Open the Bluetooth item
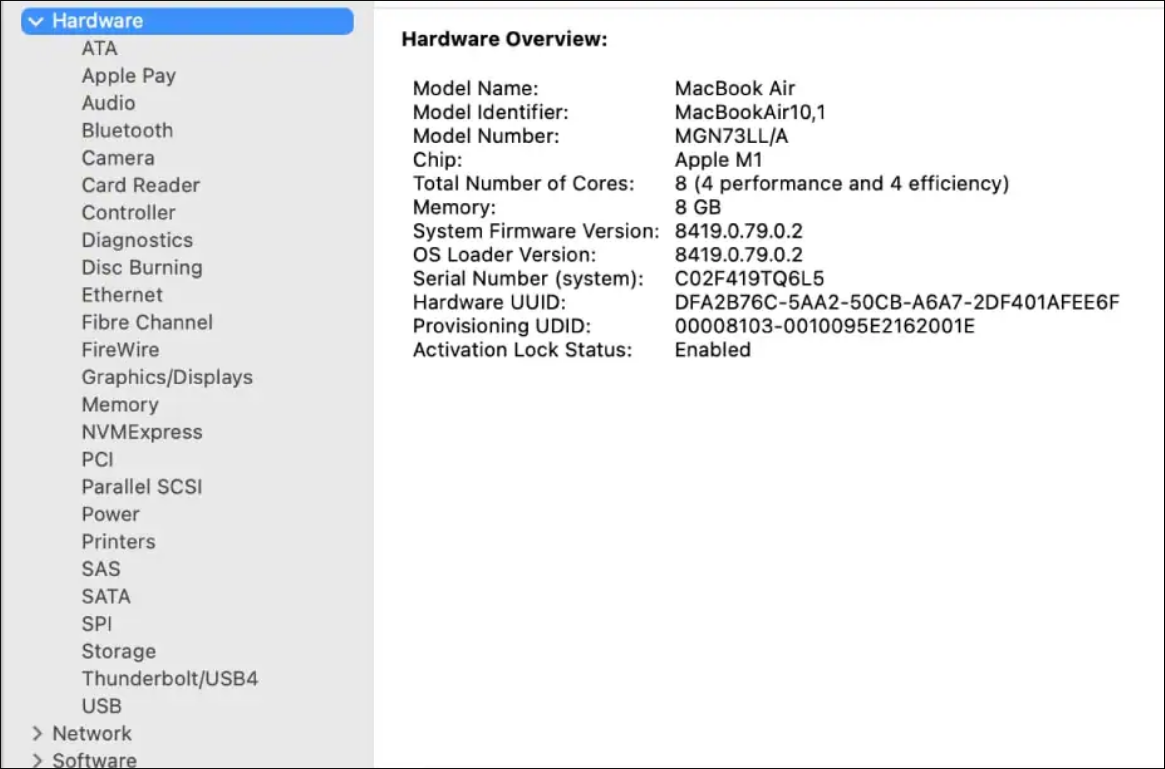The image size is (1165, 769). click(127, 131)
